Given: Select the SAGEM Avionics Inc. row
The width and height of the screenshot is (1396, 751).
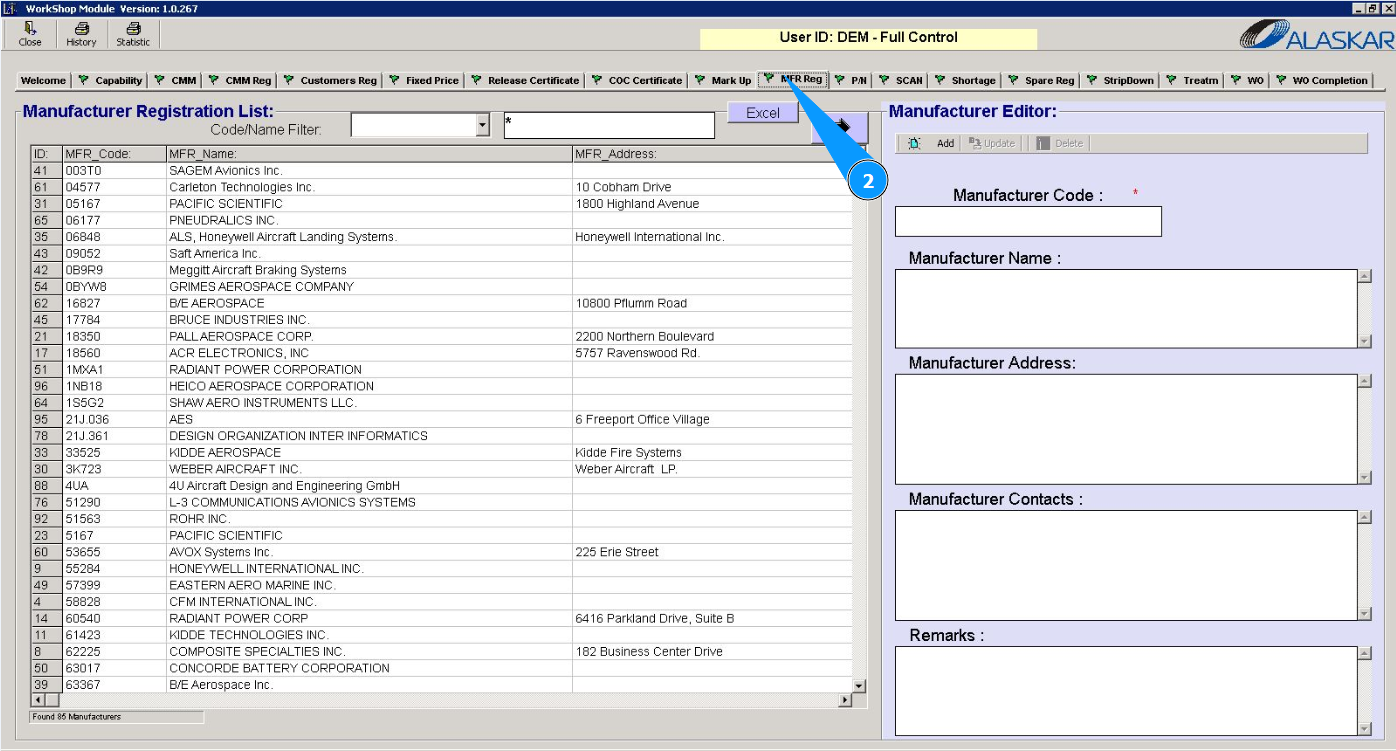Looking at the screenshot, I should pos(225,171).
